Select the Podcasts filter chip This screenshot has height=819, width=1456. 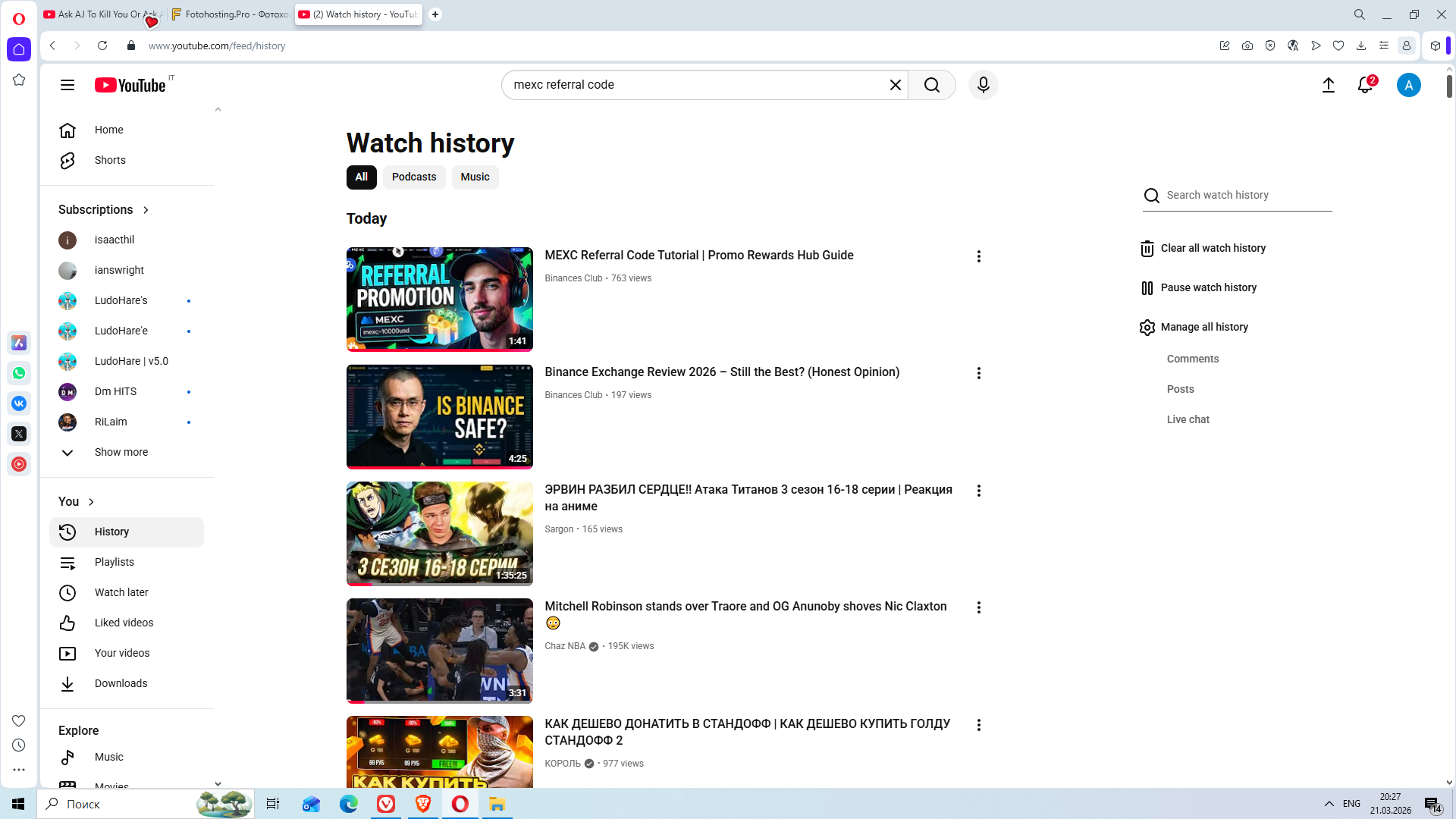click(413, 177)
